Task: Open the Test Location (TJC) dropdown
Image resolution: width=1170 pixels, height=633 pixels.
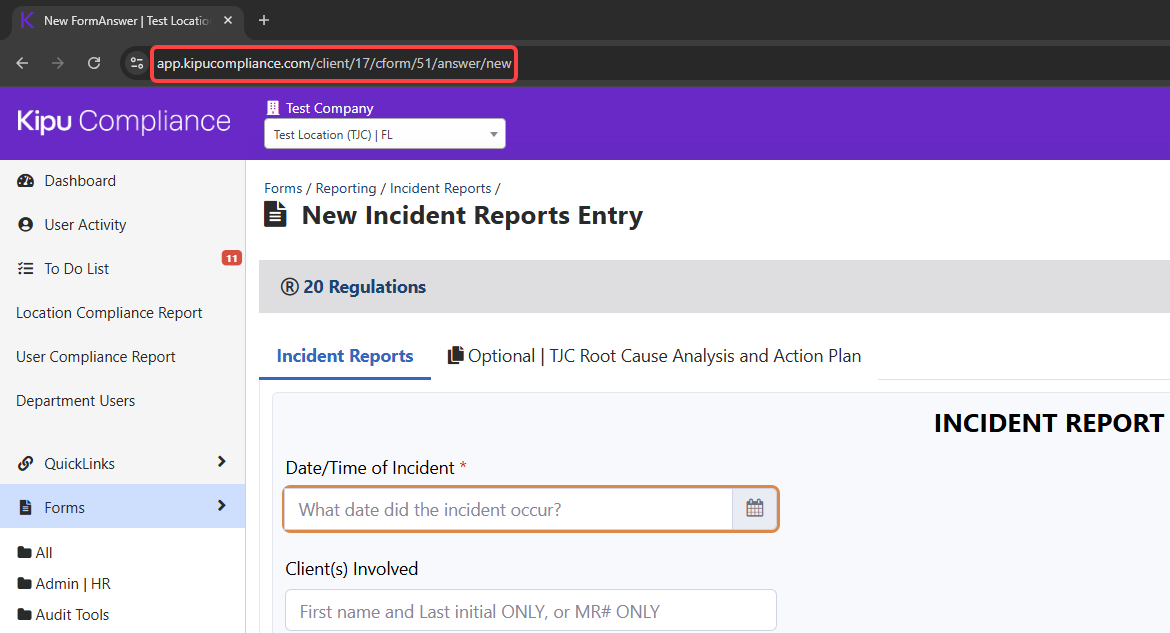Action: coord(384,134)
